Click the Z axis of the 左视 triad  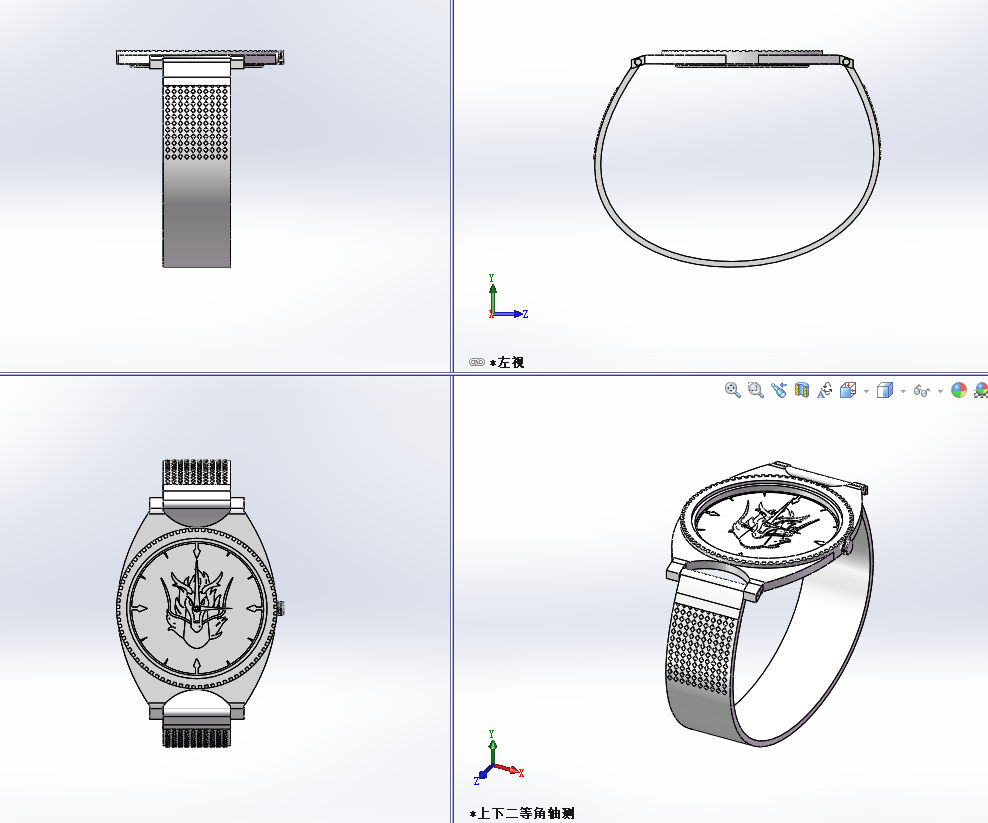(x=511, y=314)
